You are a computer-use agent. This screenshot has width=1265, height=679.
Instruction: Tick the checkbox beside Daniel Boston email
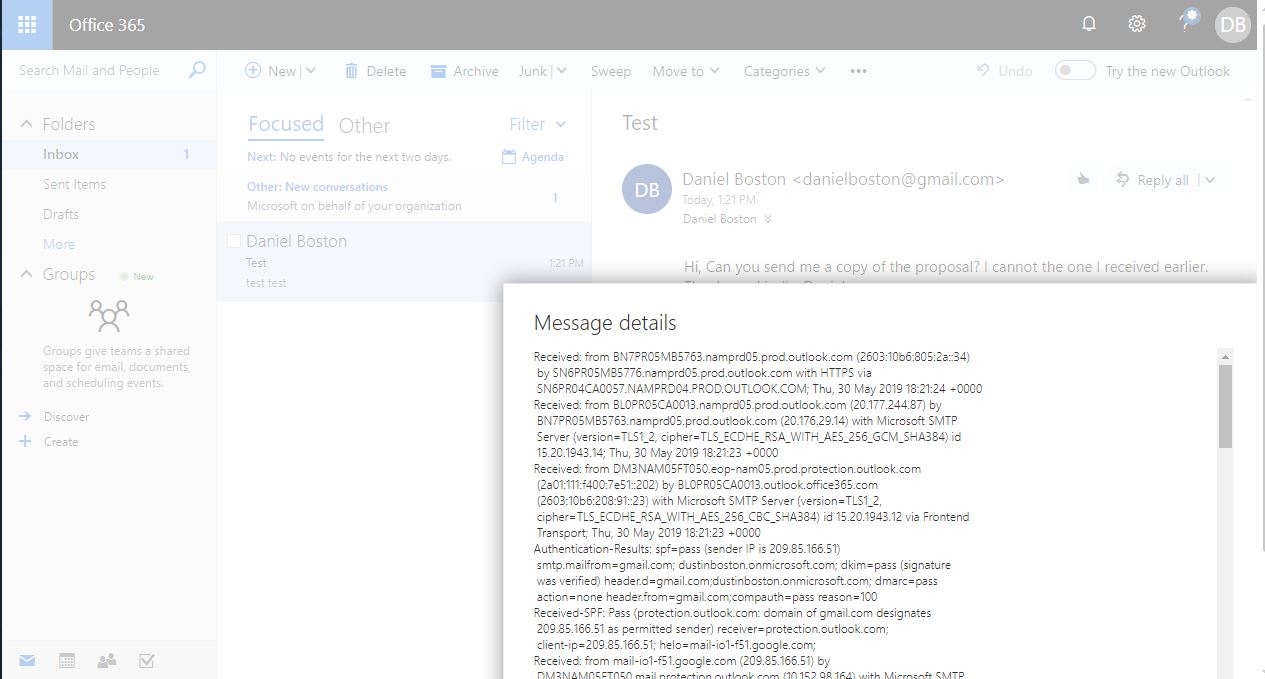(234, 241)
